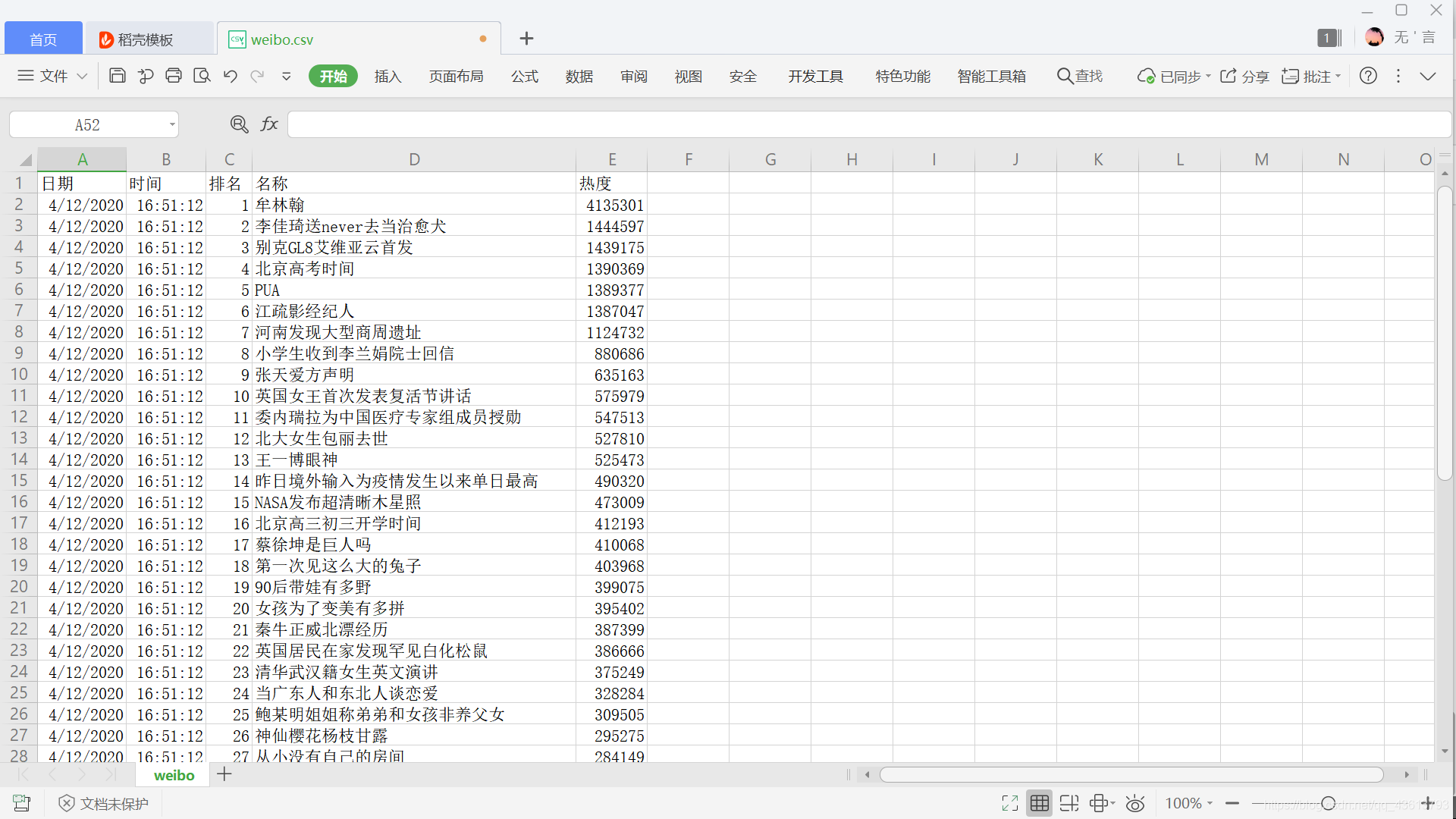Go to first sheet navigation arrow
This screenshot has width=1456, height=819.
(24, 774)
